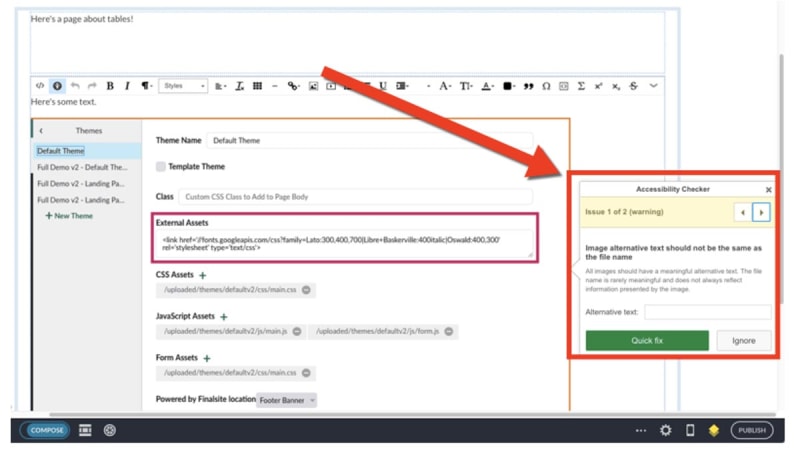Select Full Demo v2 - Default Theme
The width and height of the screenshot is (800, 454).
pyautogui.click(x=82, y=167)
